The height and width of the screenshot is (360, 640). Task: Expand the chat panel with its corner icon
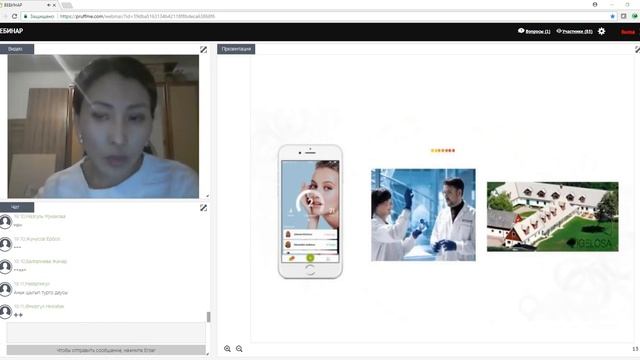[203, 208]
